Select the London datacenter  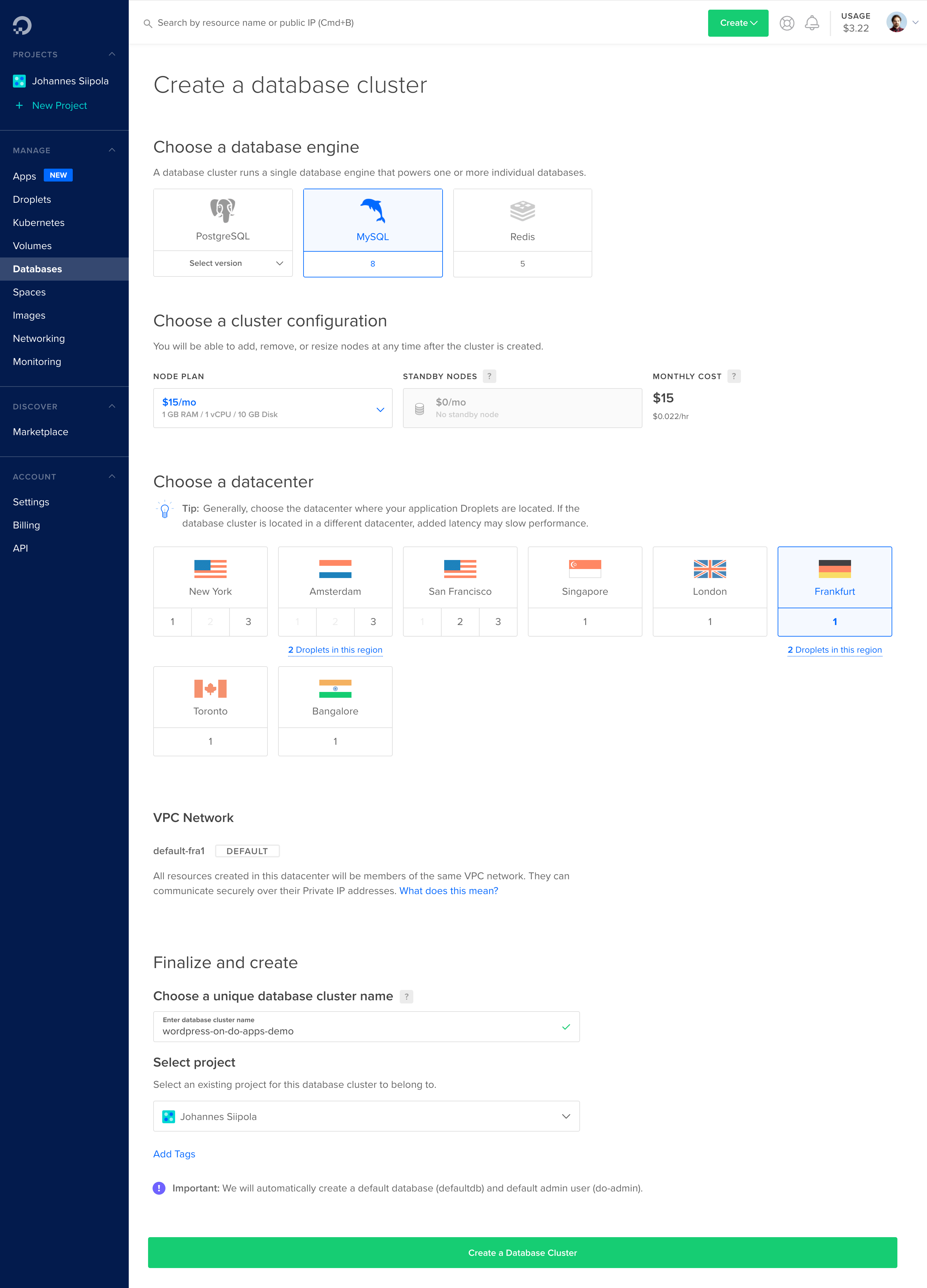point(709,578)
